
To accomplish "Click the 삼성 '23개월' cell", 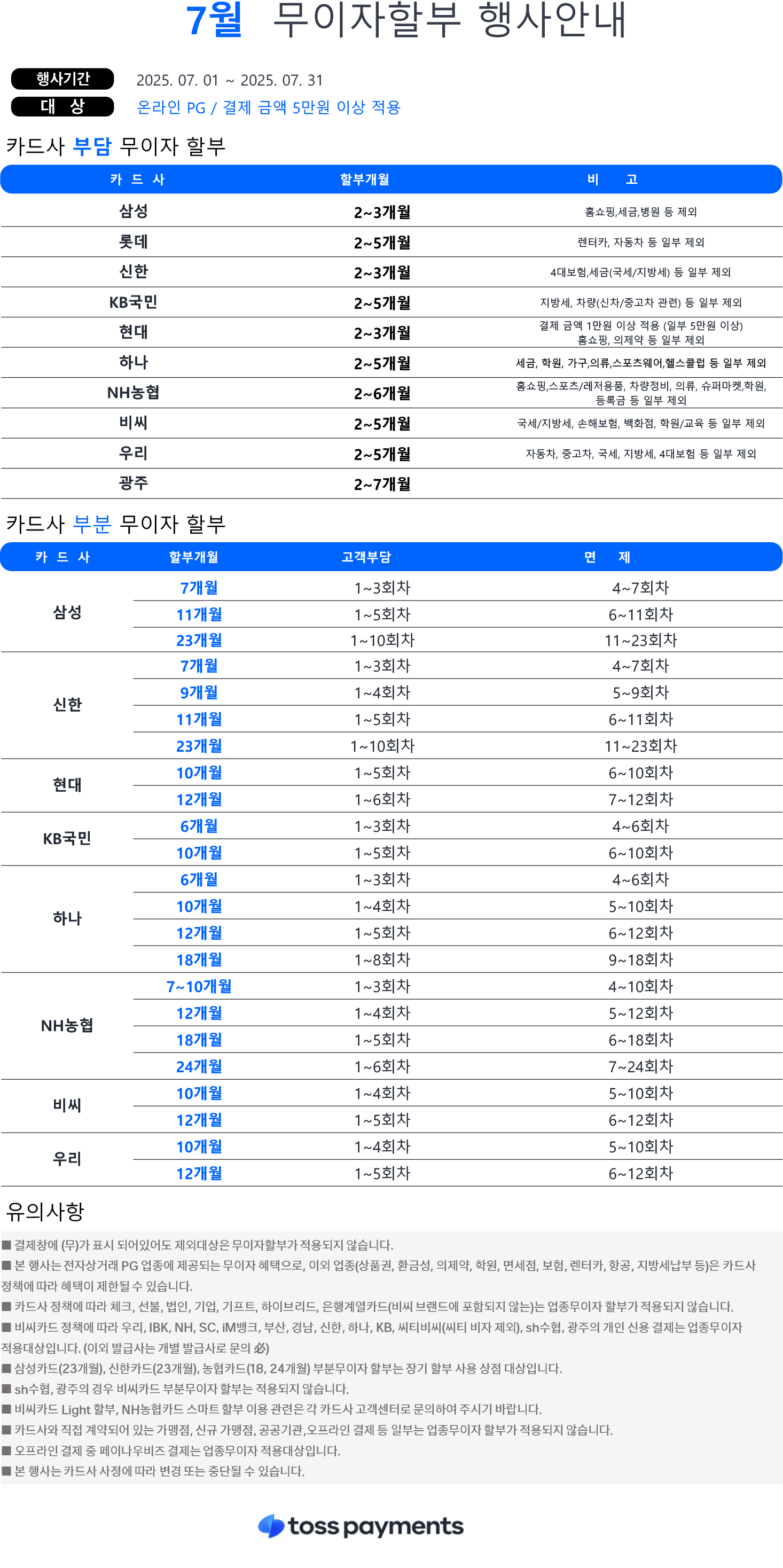I will point(199,641).
